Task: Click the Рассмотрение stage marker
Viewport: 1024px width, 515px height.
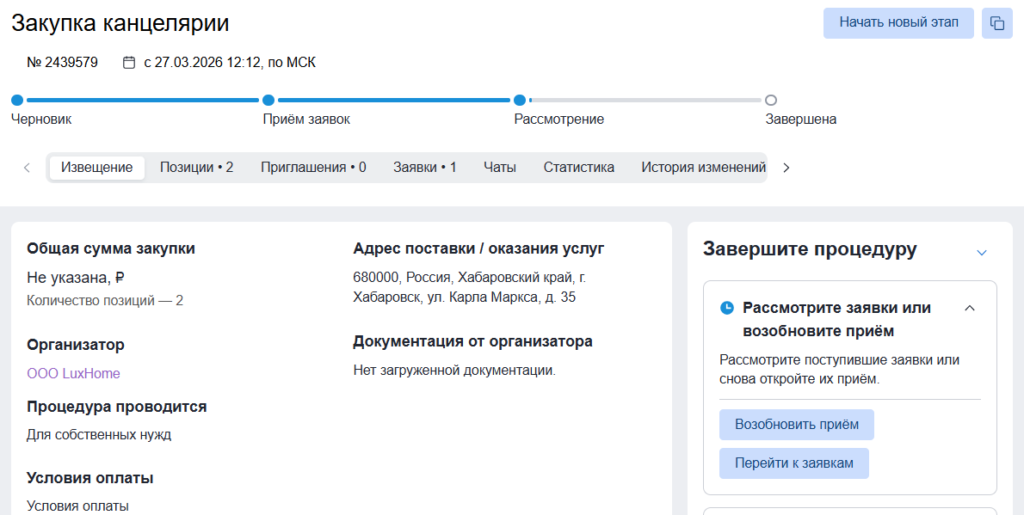Action: click(519, 101)
